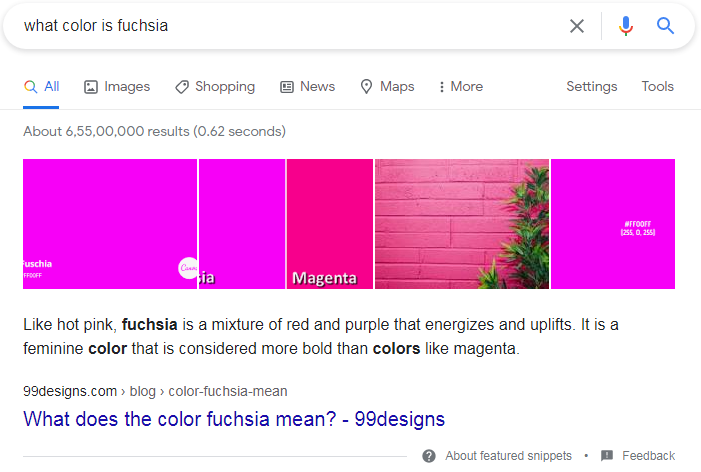Start voice search with the microphone icon
701x472 pixels.
tap(626, 26)
